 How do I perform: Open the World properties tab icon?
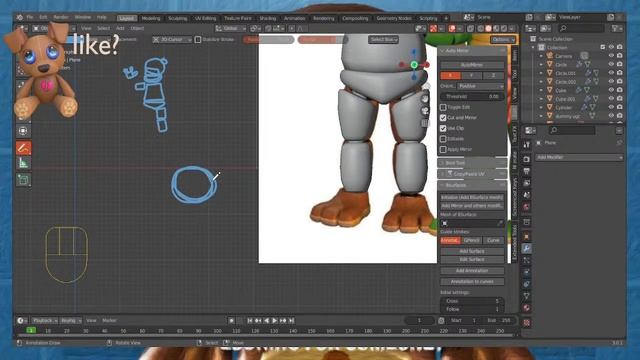pos(527,207)
